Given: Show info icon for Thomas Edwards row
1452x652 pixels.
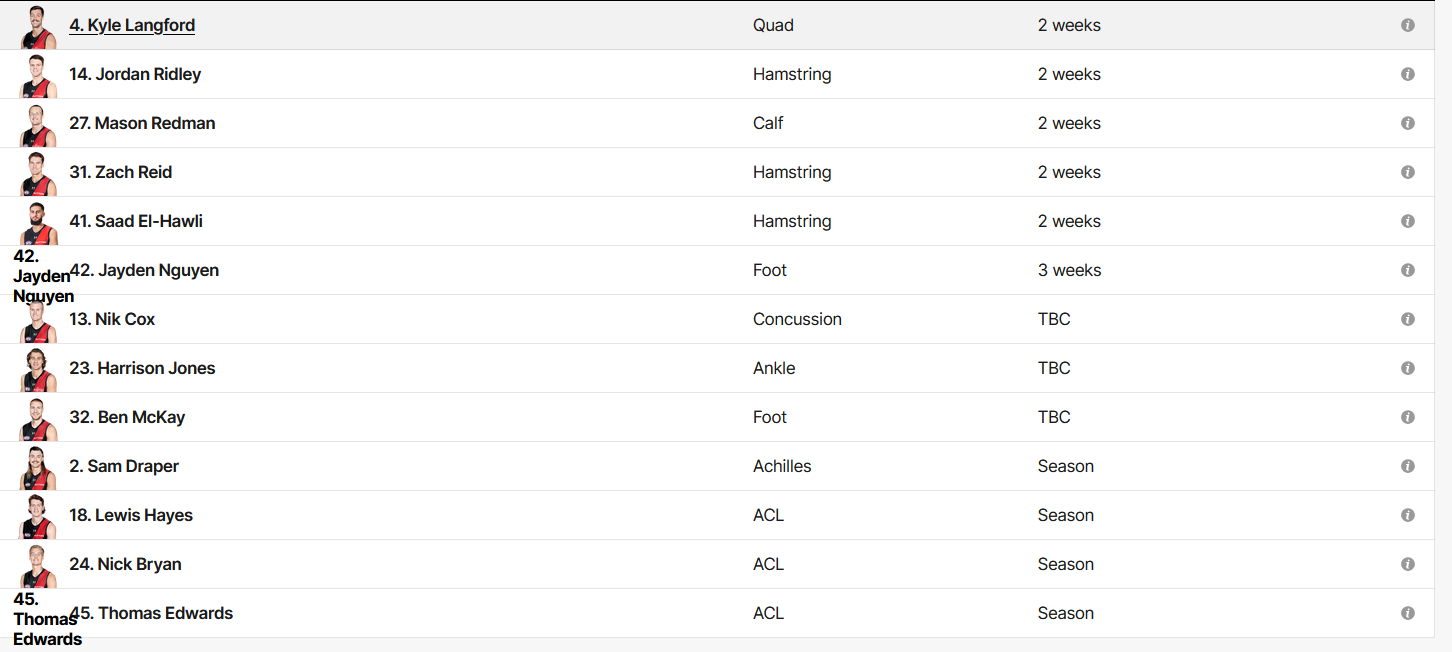Looking at the screenshot, I should 1408,613.
